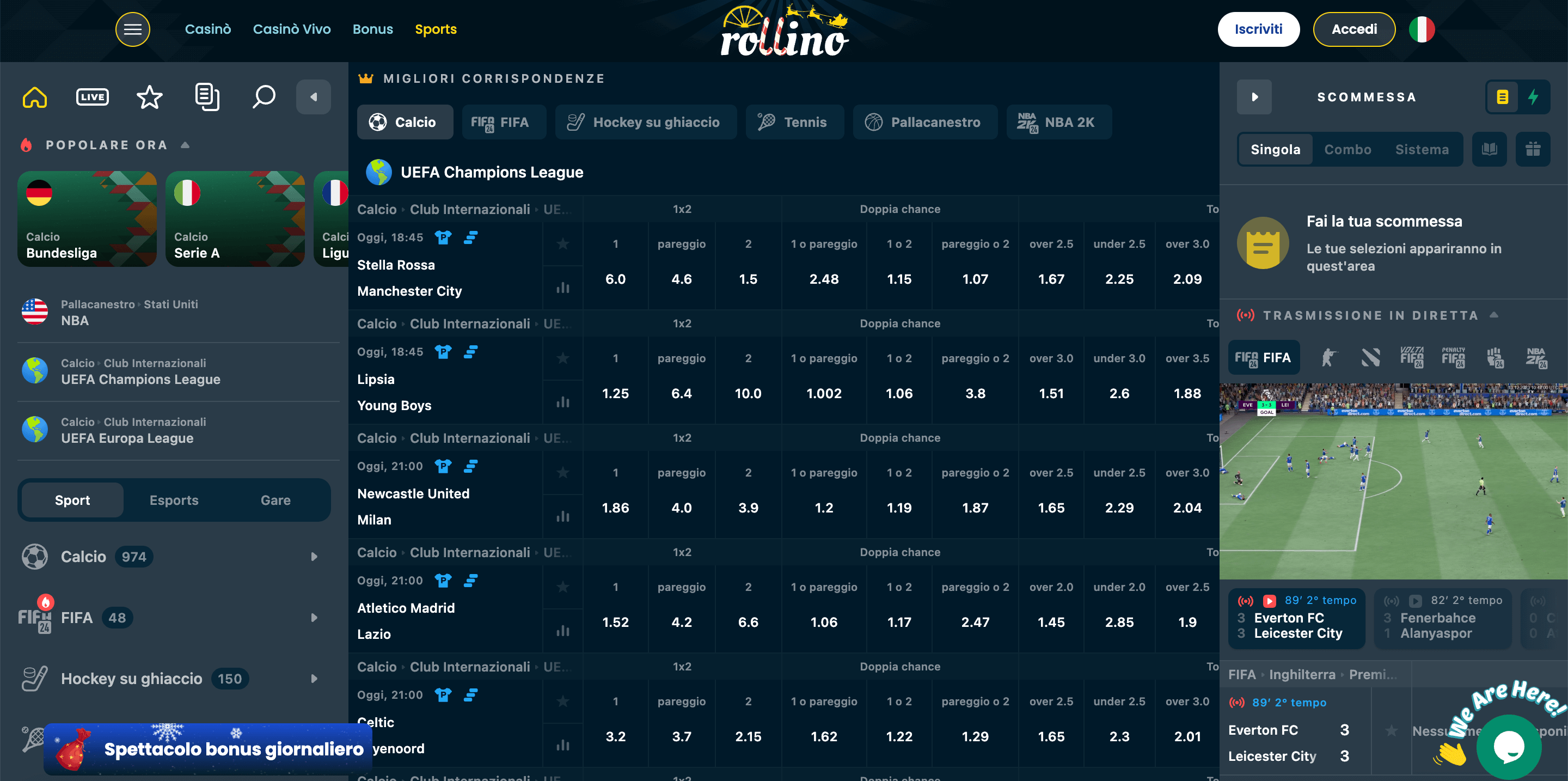Expand betslip panel with play arrow
The width and height of the screenshot is (1568, 781).
1254,97
